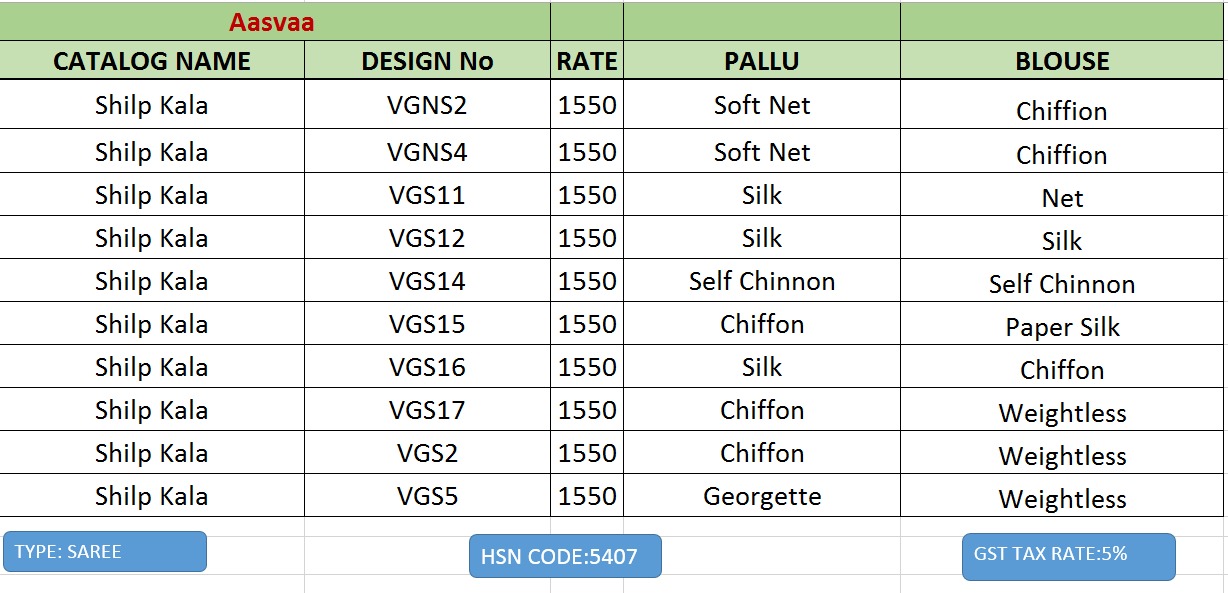Select the DESIGN No header cell
1228x593 pixels.
[x=427, y=61]
